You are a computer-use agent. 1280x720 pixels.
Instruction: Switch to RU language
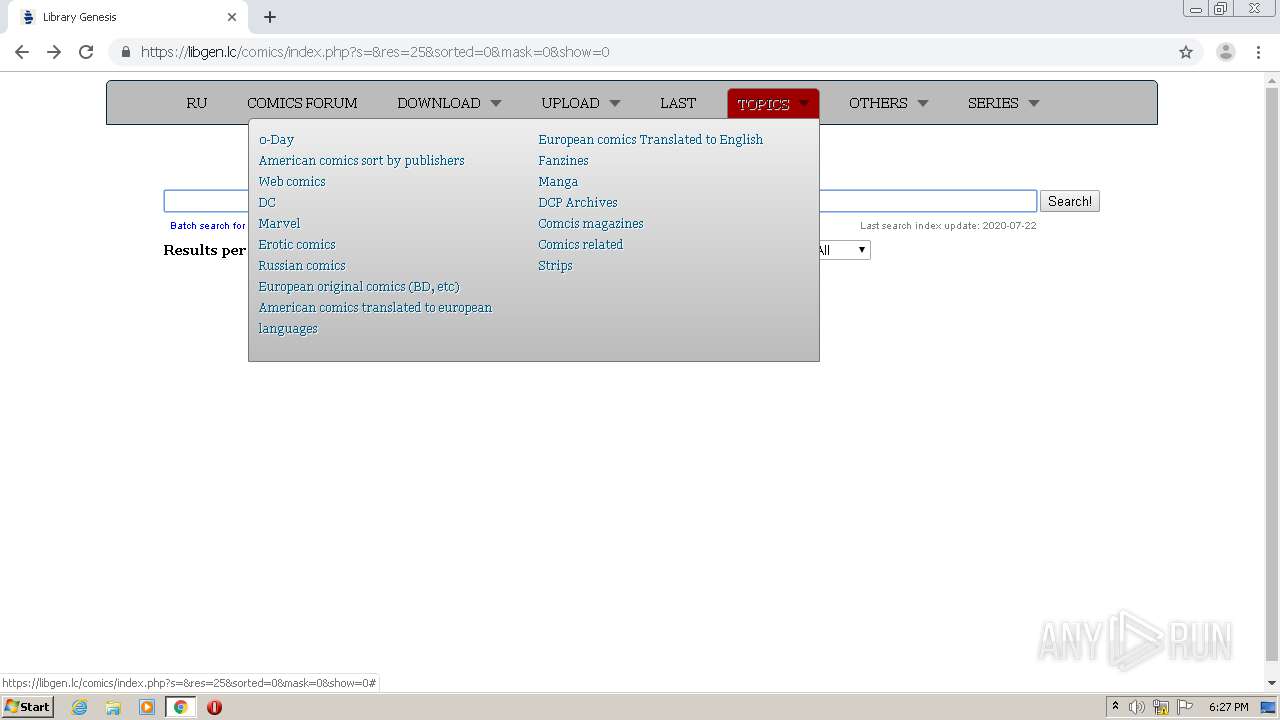[197, 103]
